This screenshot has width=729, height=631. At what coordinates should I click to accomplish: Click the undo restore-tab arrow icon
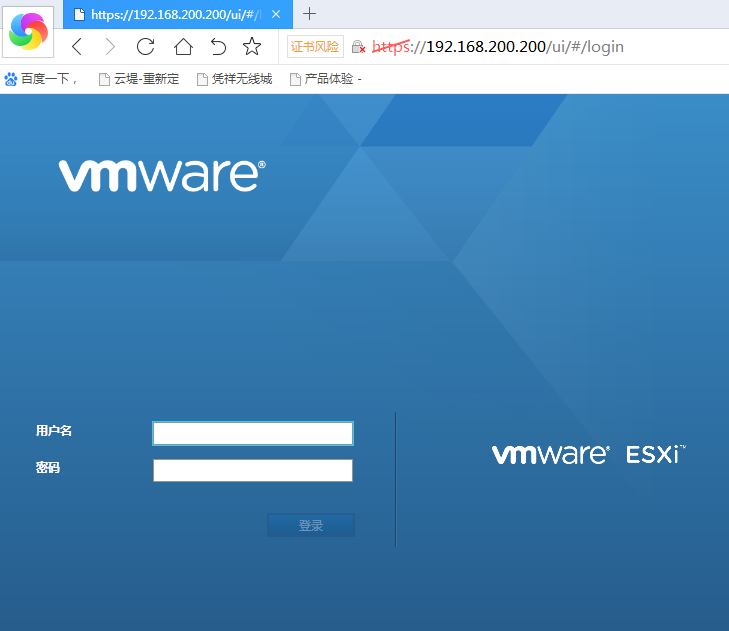[x=218, y=46]
